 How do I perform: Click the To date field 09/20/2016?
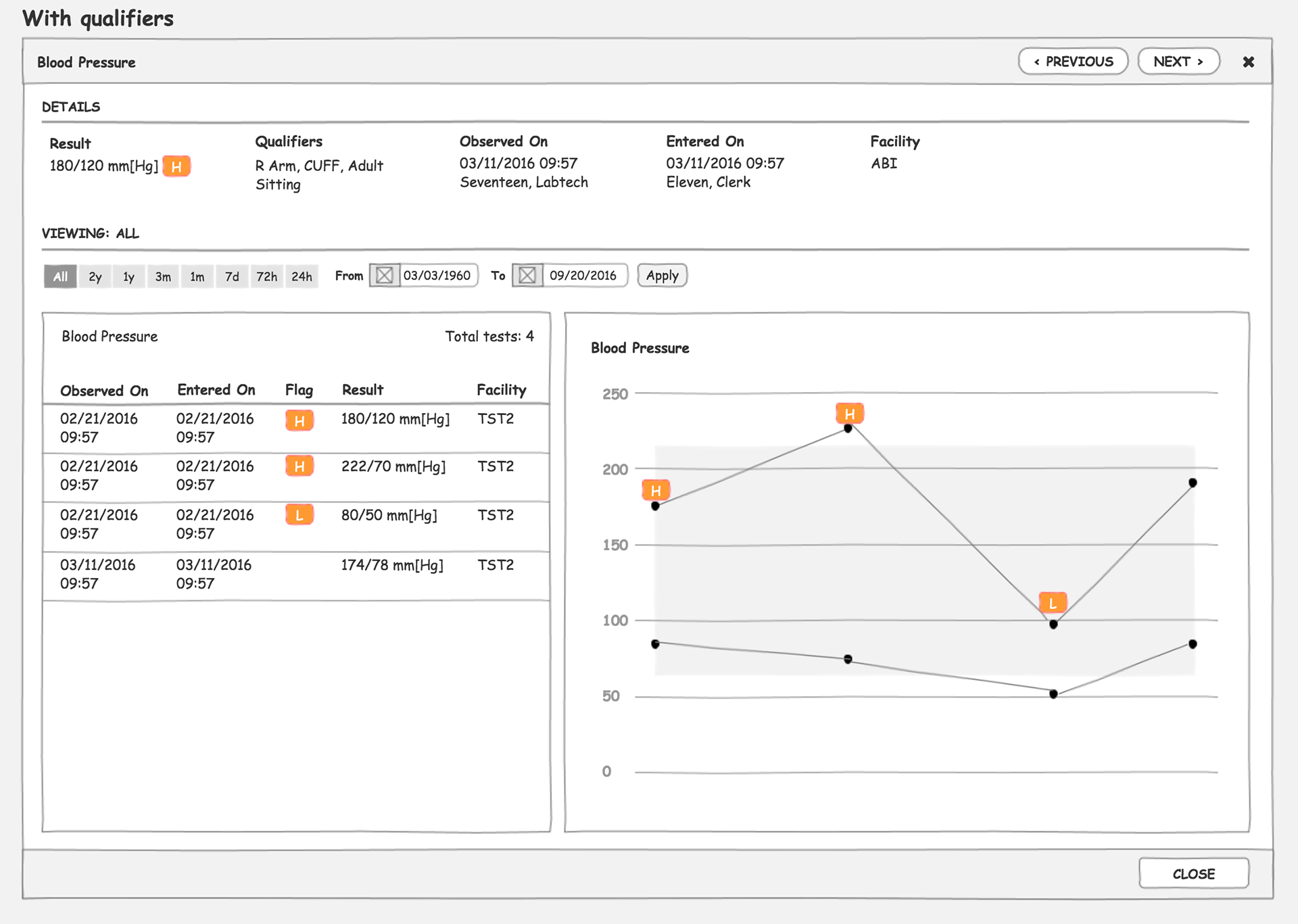coord(583,276)
